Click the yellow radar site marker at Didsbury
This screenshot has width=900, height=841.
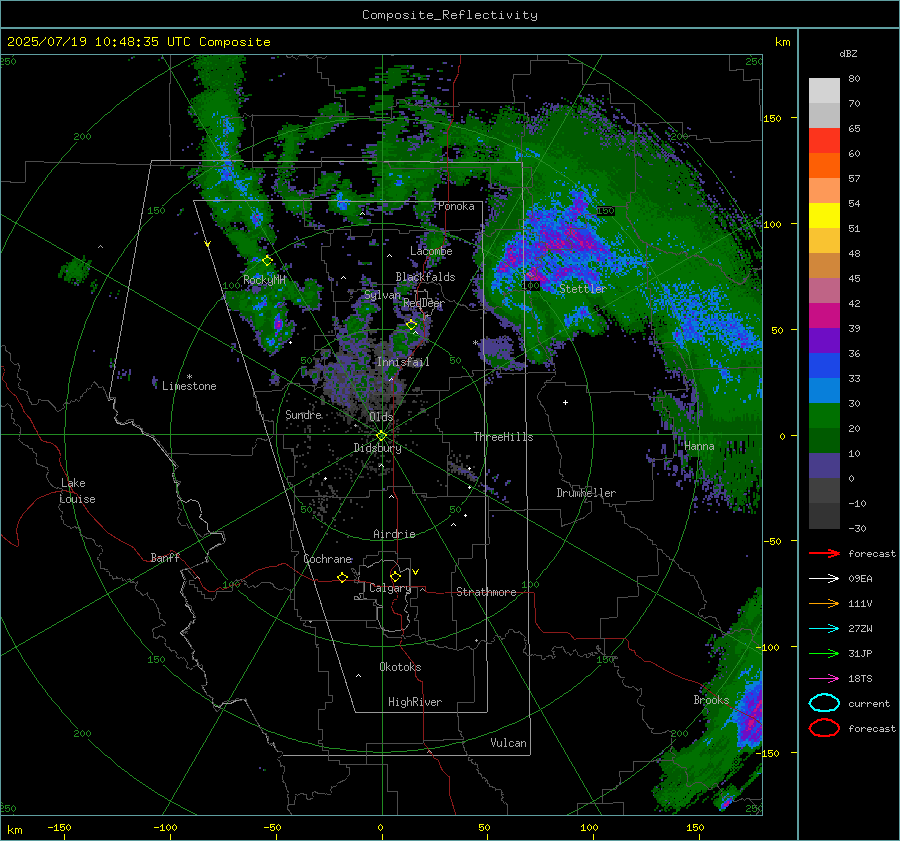pyautogui.click(x=381, y=436)
